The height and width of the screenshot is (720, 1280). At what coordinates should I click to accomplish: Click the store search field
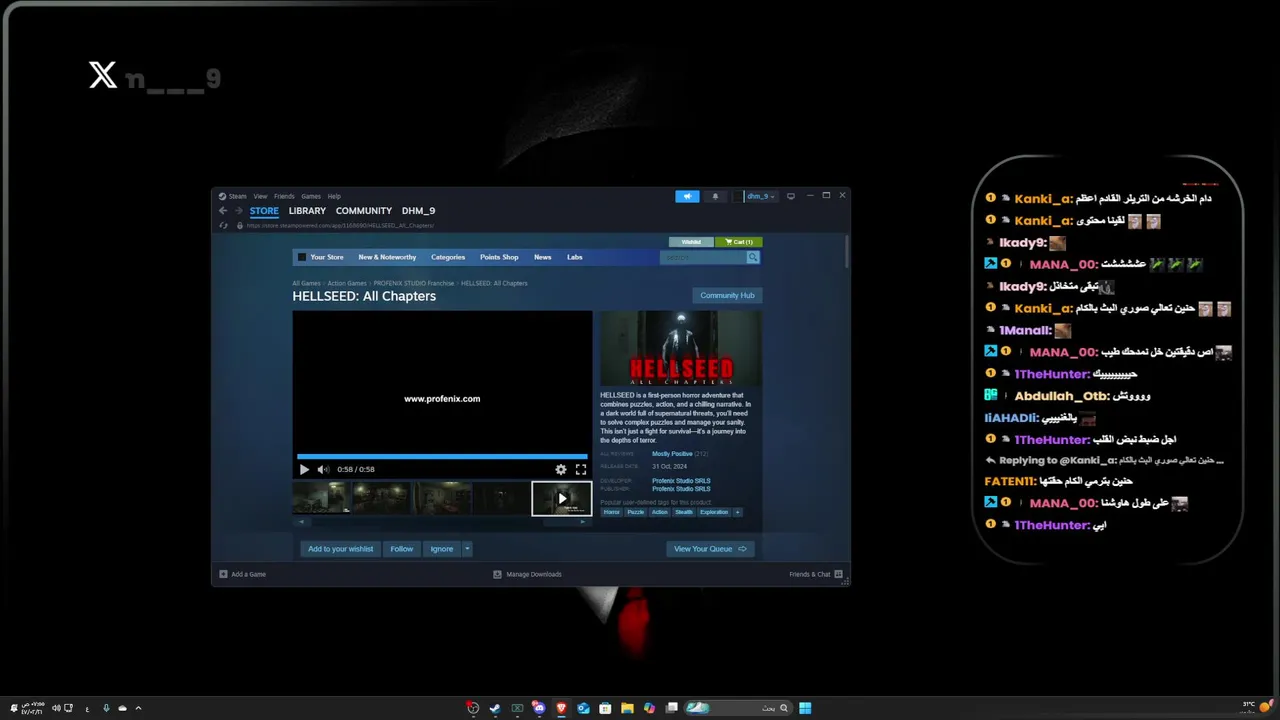[x=703, y=257]
